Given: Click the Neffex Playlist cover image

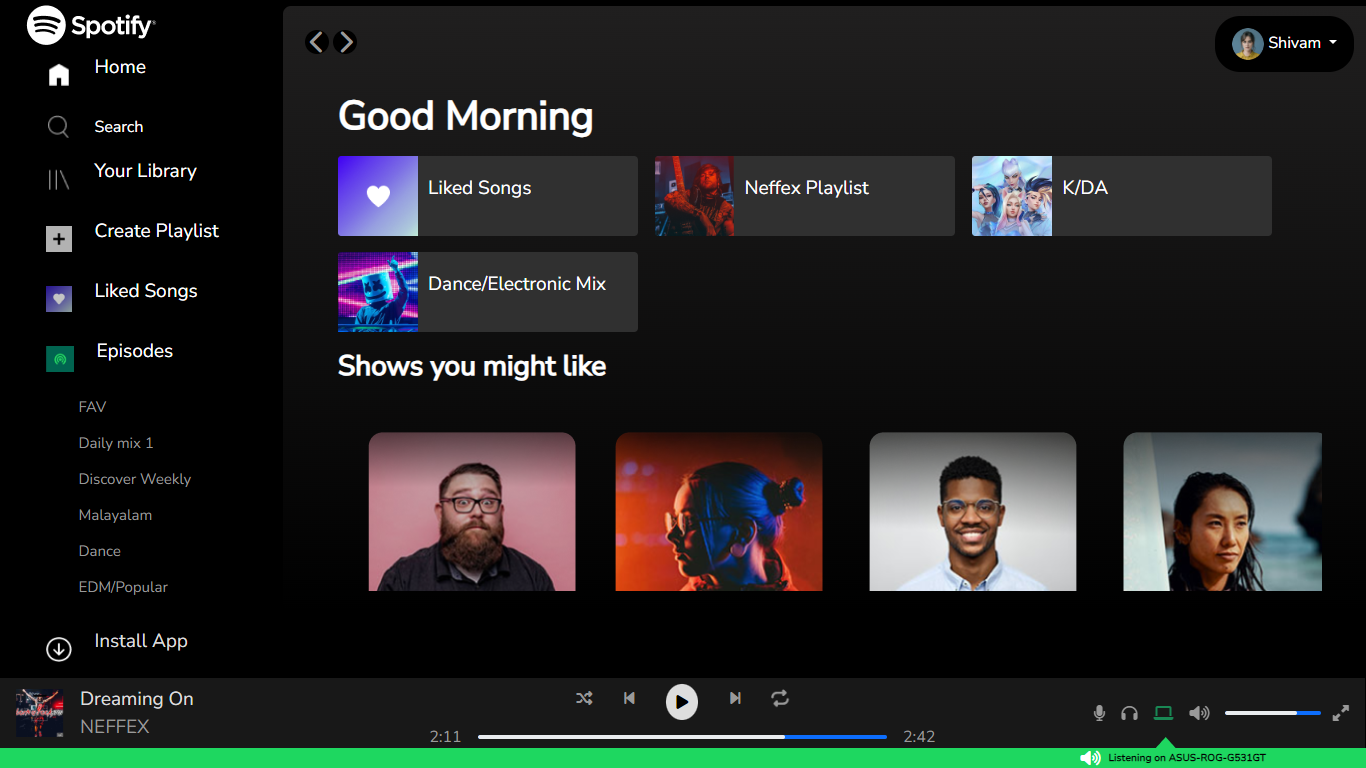Looking at the screenshot, I should pyautogui.click(x=695, y=196).
